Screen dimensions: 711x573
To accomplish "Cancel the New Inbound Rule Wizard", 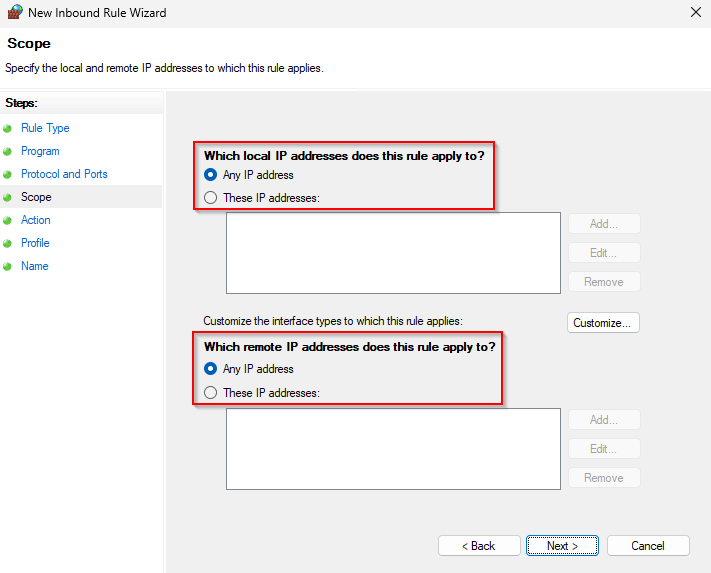I will 648,546.
